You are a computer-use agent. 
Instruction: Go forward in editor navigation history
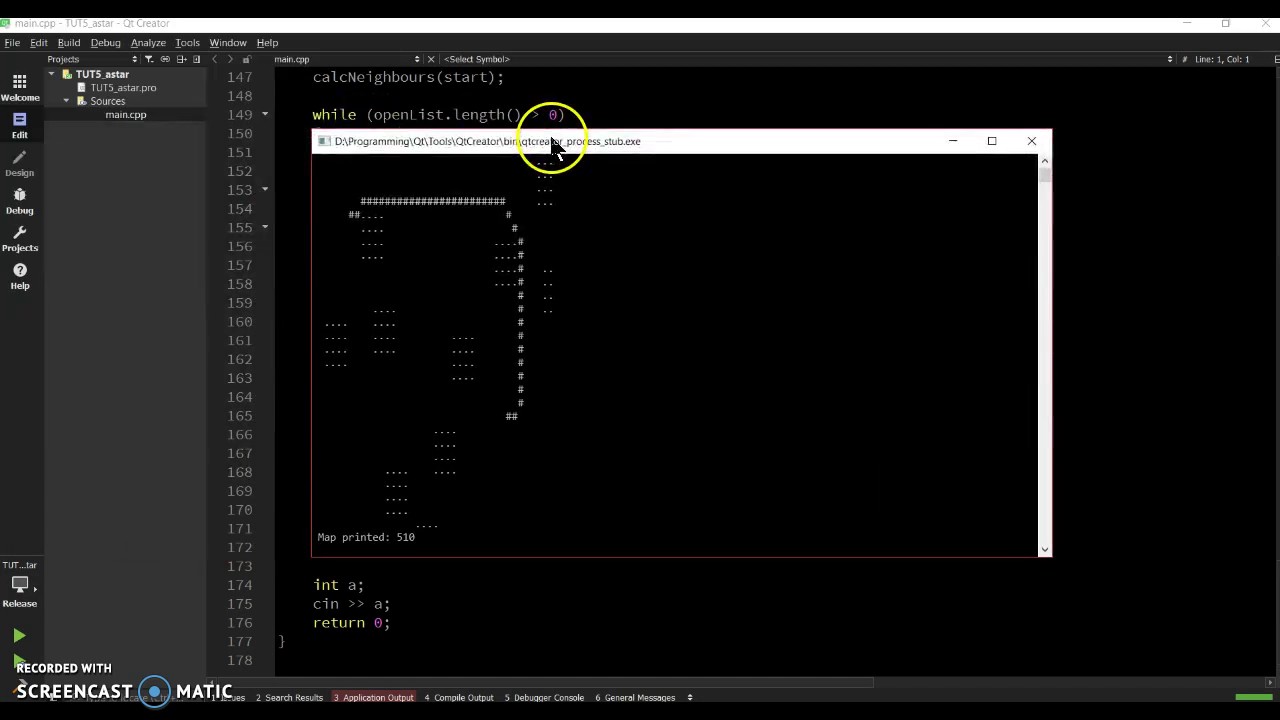(230, 59)
